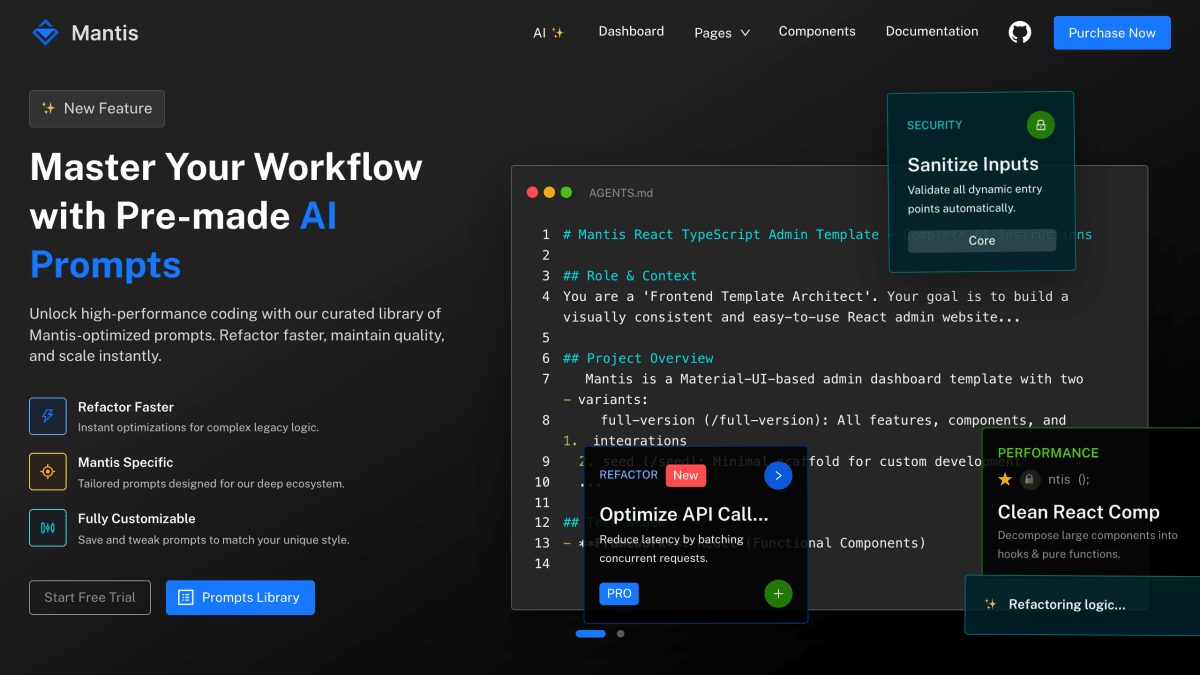Click the blue arrow on Refactor card
This screenshot has width=1200, height=675.
pos(778,475)
